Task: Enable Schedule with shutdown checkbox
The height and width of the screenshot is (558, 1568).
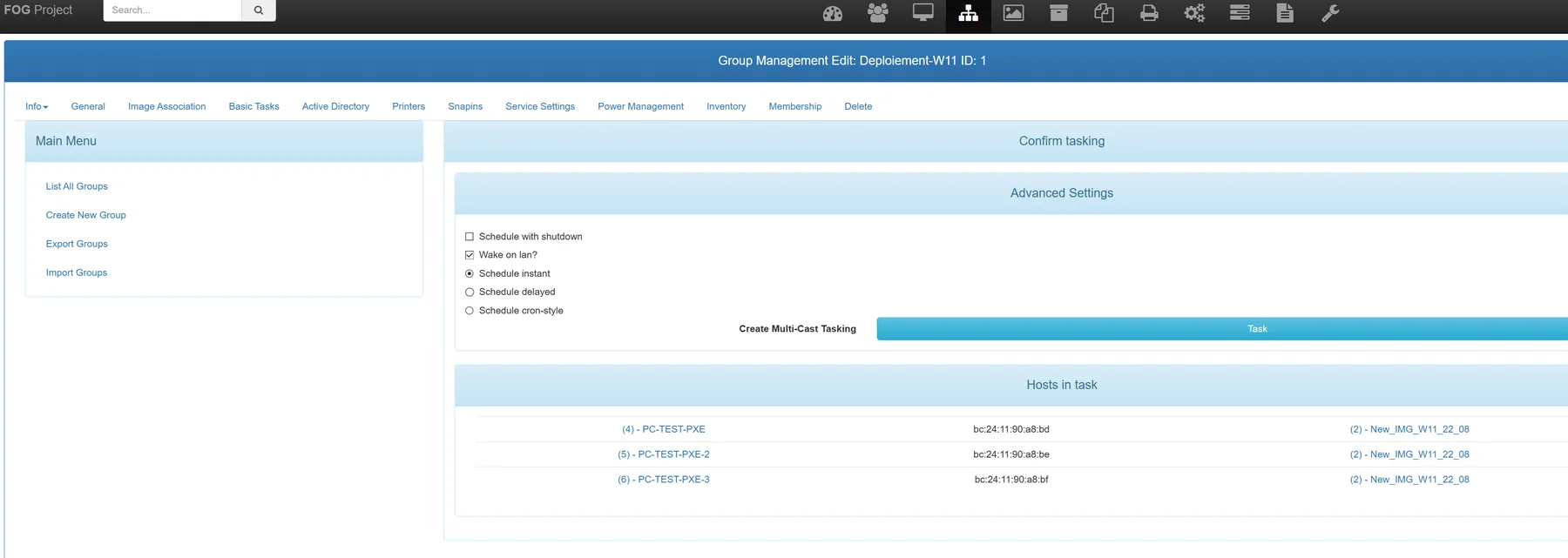Action: click(x=470, y=237)
